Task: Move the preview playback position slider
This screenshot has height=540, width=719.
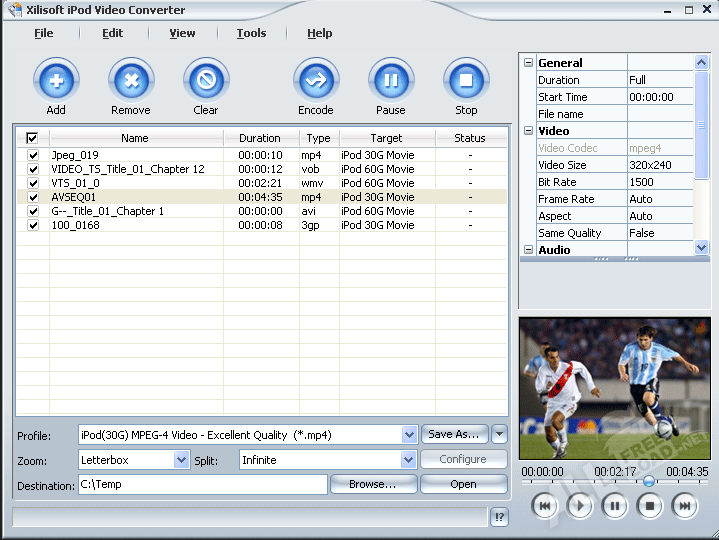Action: pos(649,481)
